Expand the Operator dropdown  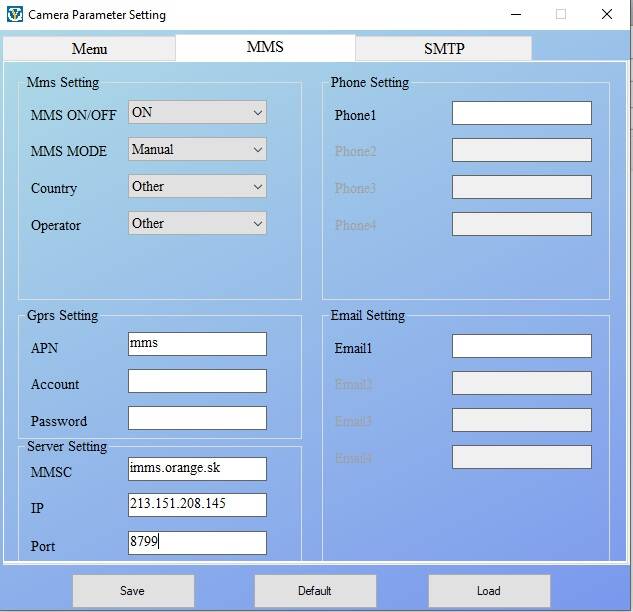[x=197, y=224]
